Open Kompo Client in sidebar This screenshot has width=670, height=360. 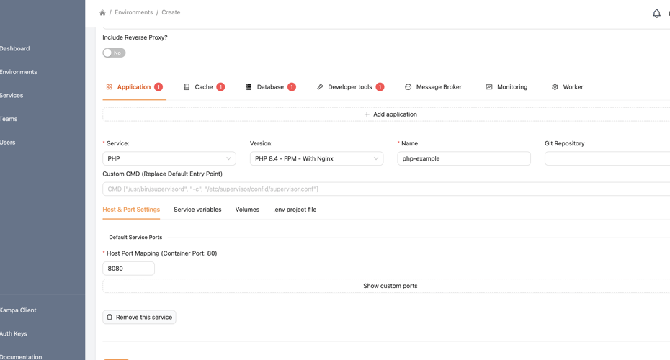click(x=18, y=310)
